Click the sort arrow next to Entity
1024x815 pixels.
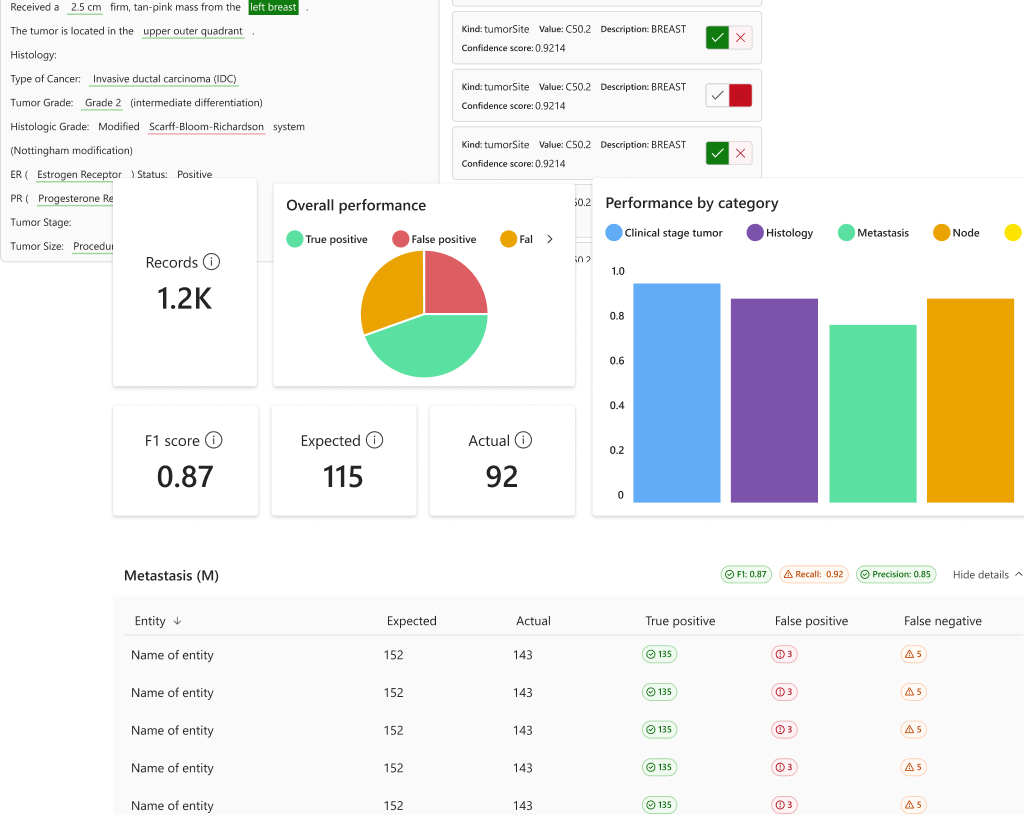coord(177,621)
